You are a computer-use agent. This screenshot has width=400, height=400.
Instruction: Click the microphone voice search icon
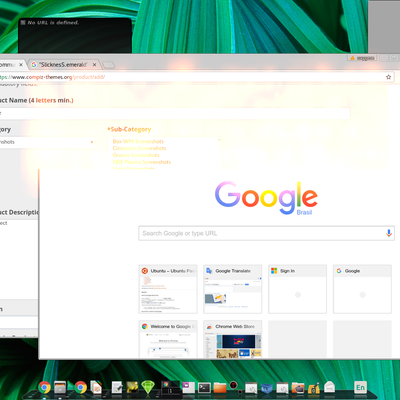coord(389,233)
